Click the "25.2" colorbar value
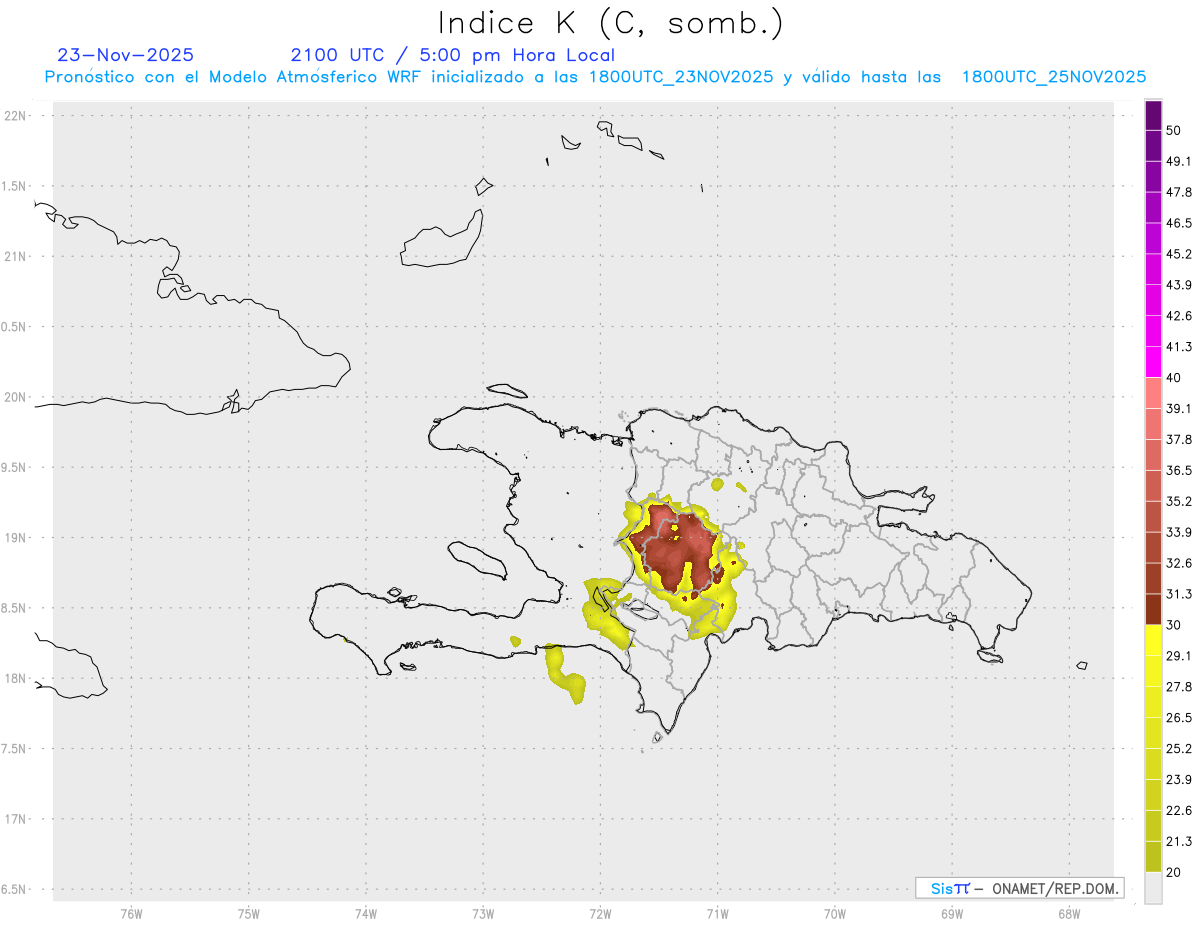This screenshot has height=927, width=1200. point(1179,748)
